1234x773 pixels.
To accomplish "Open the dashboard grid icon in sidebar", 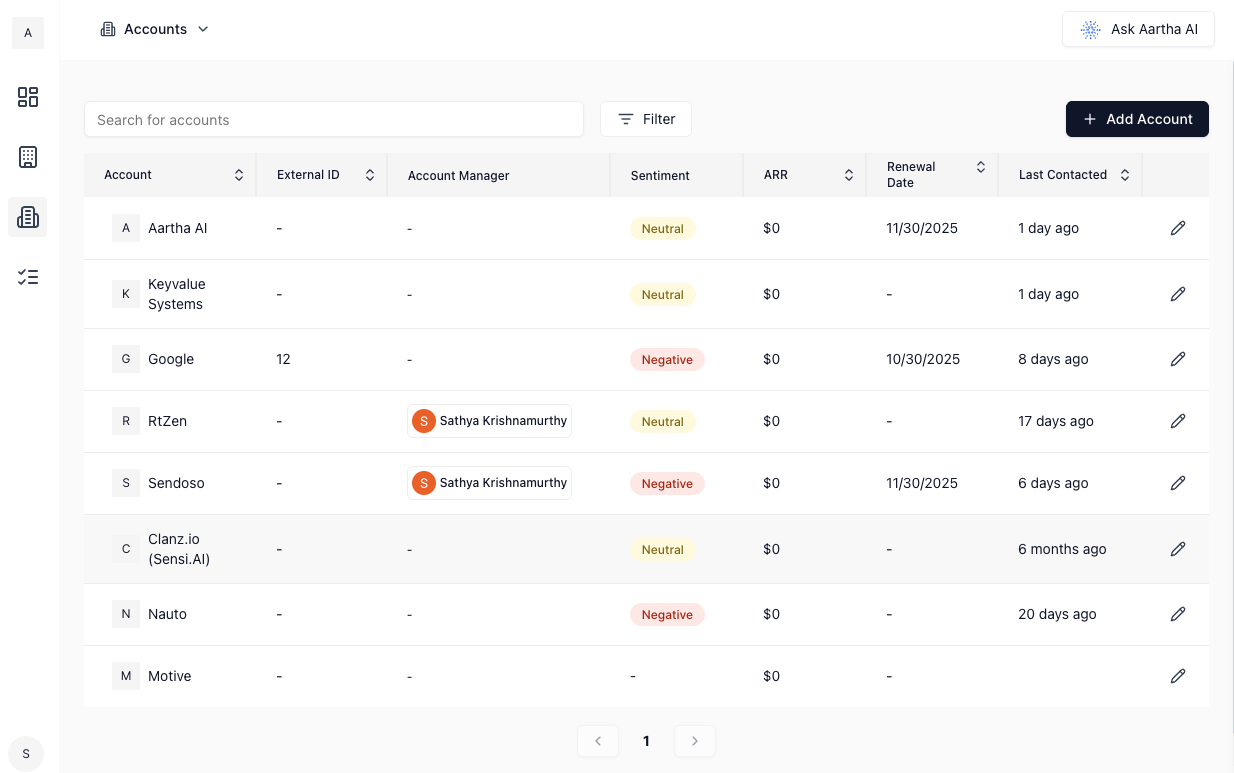I will point(28,97).
